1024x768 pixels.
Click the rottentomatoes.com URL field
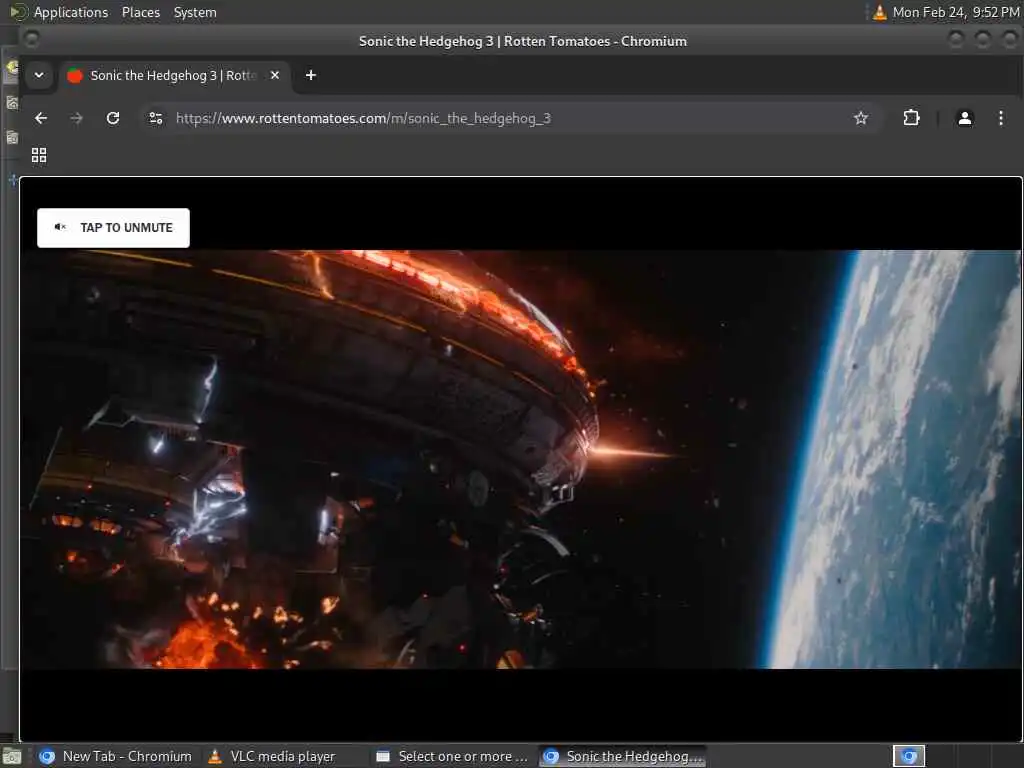click(x=509, y=118)
